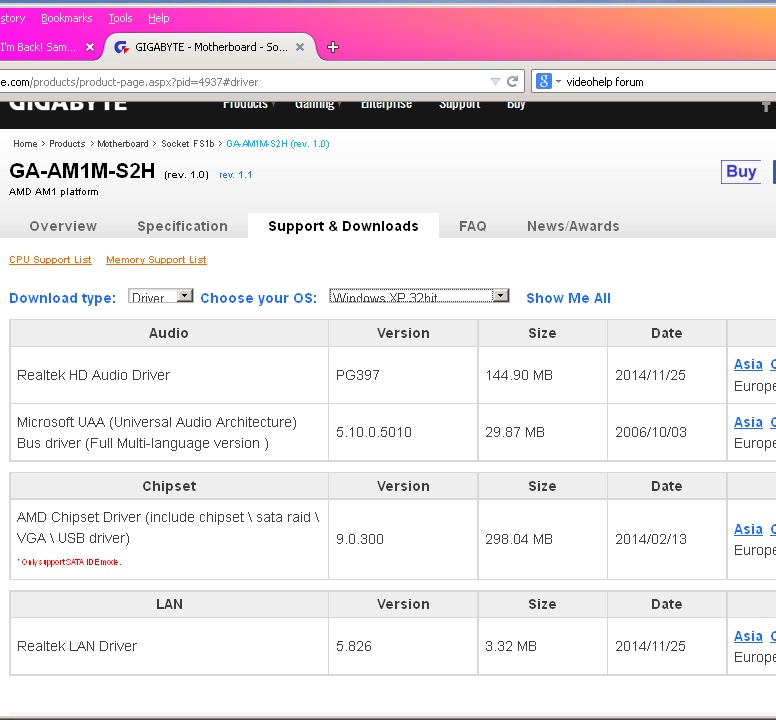The image size is (776, 720).
Task: Open the Support navigation link
Action: tap(460, 105)
